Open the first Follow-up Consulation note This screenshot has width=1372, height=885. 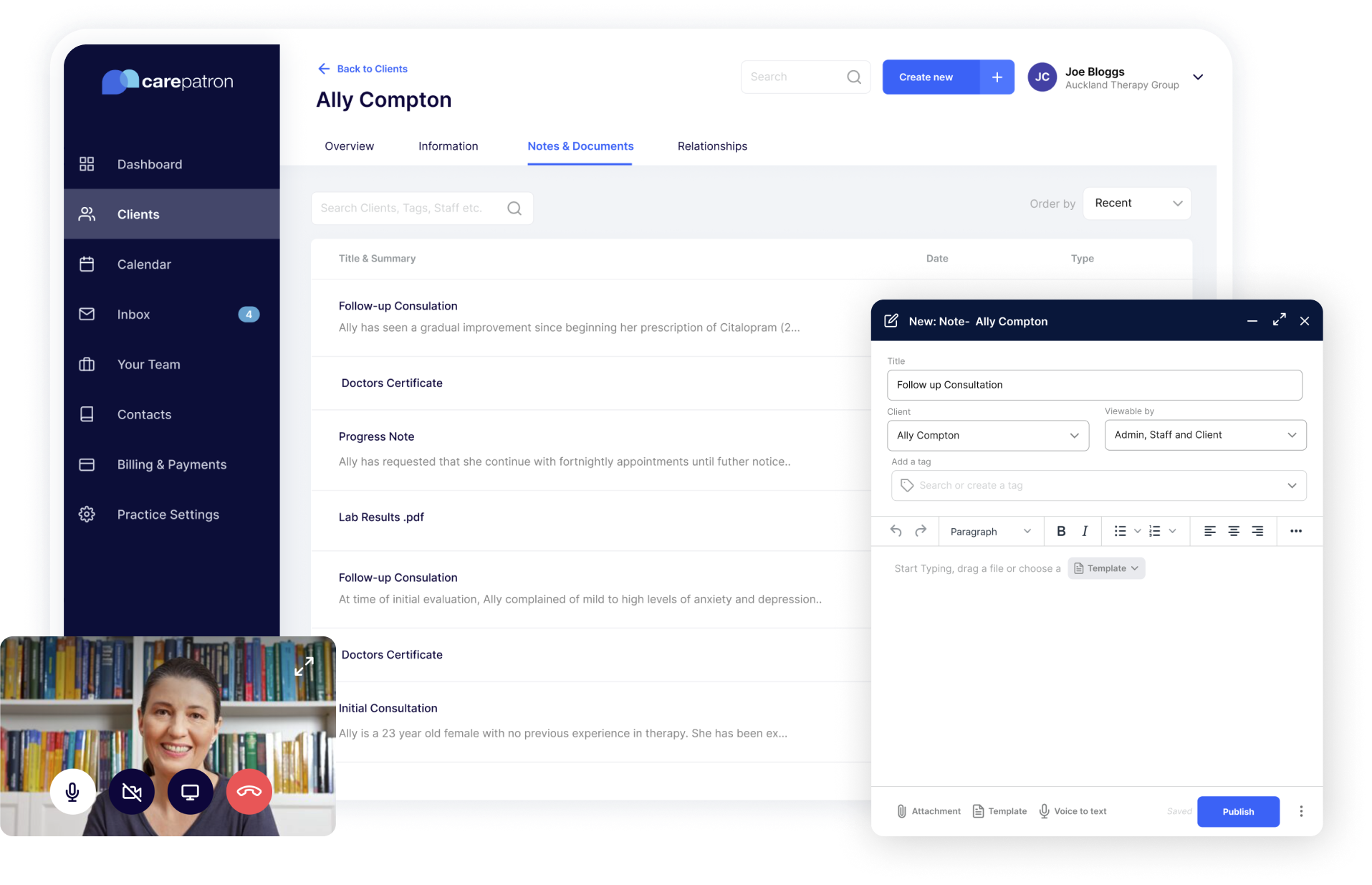point(398,306)
